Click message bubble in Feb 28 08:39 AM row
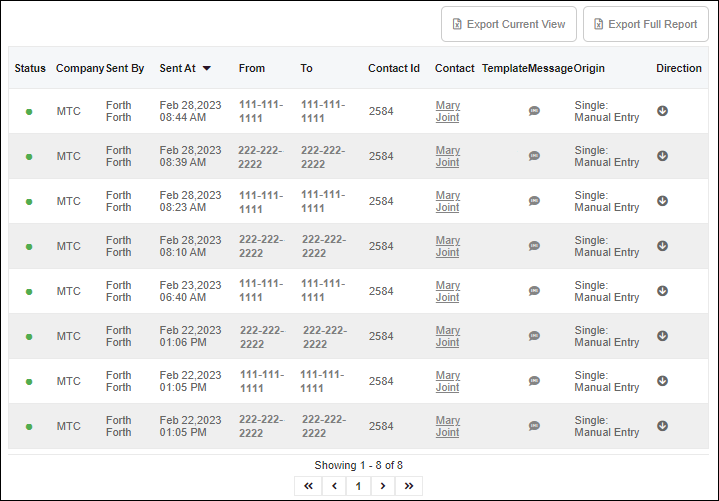This screenshot has height=501, width=719. click(534, 156)
